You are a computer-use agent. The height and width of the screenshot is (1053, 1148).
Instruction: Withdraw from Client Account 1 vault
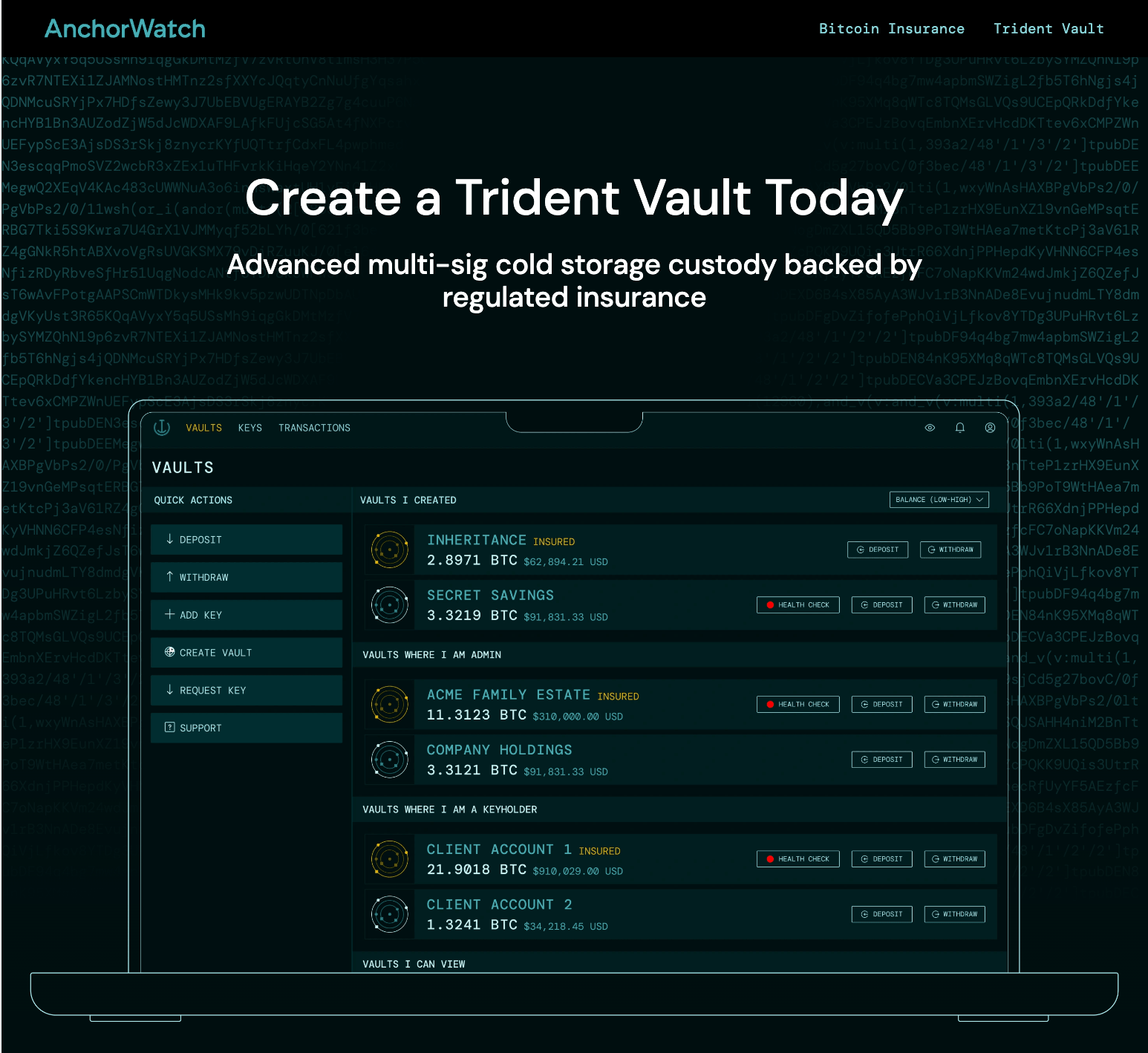[955, 859]
